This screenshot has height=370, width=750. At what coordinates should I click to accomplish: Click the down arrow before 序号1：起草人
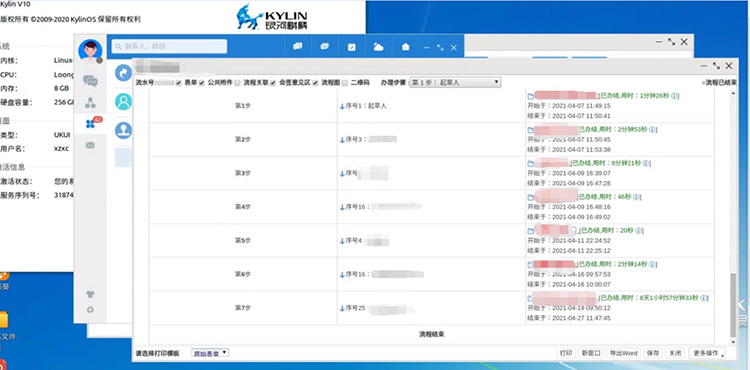click(342, 106)
